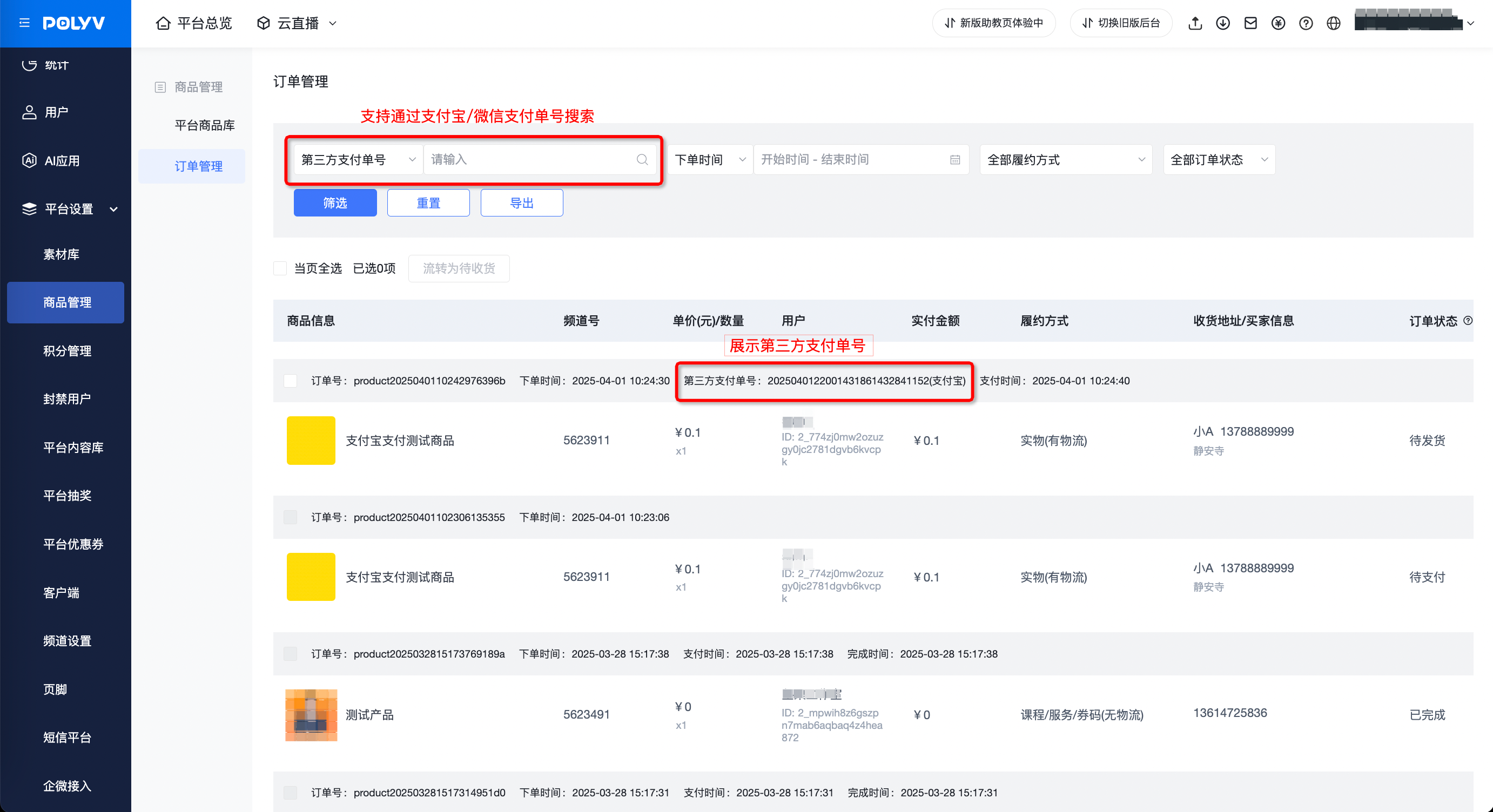Click the 测试产品 product thumbnail
The height and width of the screenshot is (812, 1493).
311,715
